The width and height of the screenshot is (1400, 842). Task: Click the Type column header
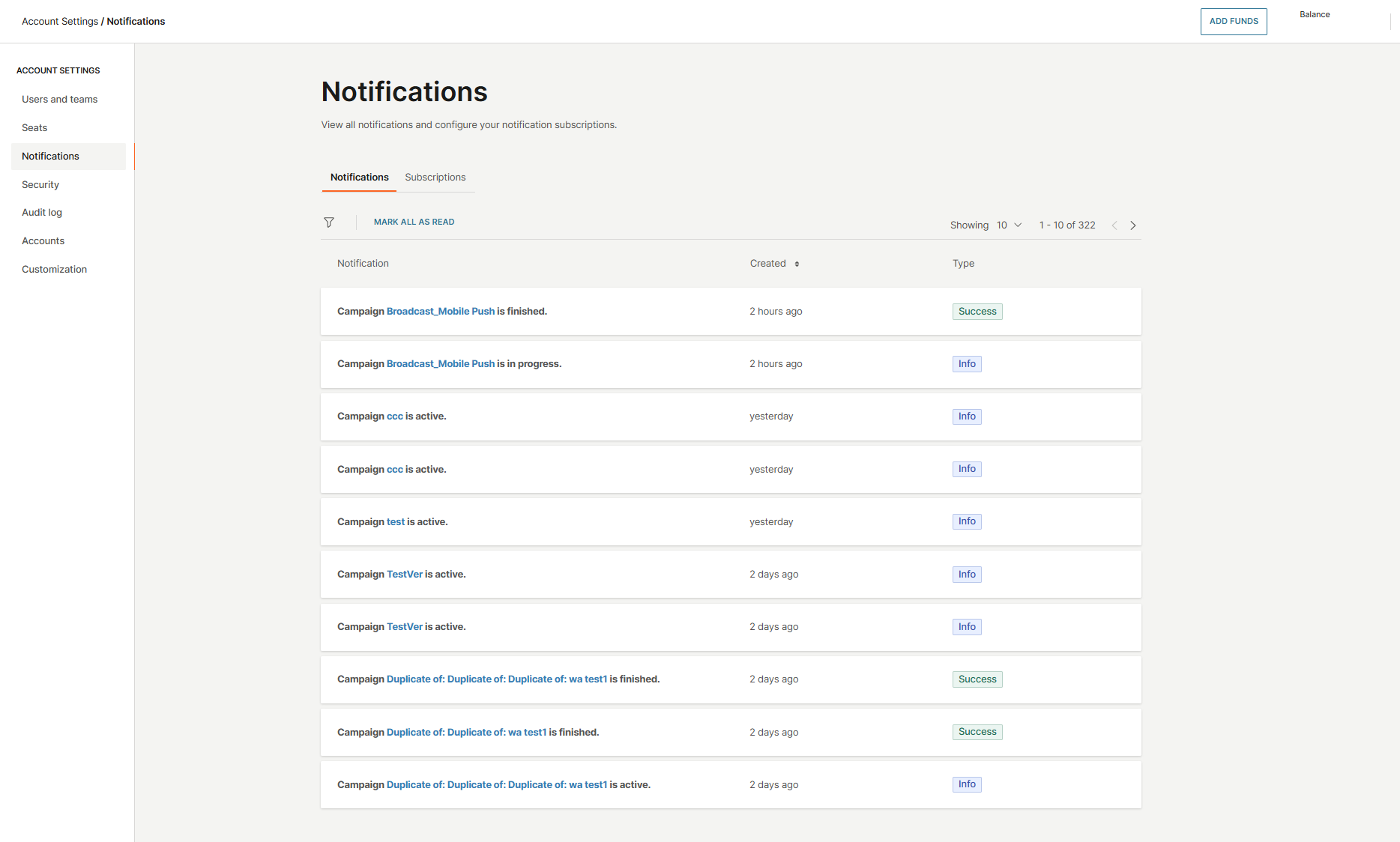[x=963, y=264]
